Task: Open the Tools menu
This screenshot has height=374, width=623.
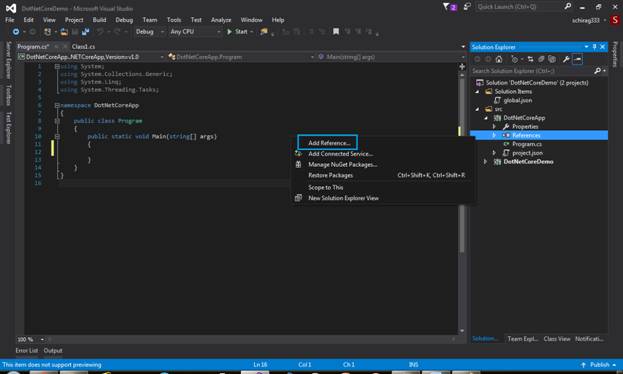Action: [x=174, y=20]
